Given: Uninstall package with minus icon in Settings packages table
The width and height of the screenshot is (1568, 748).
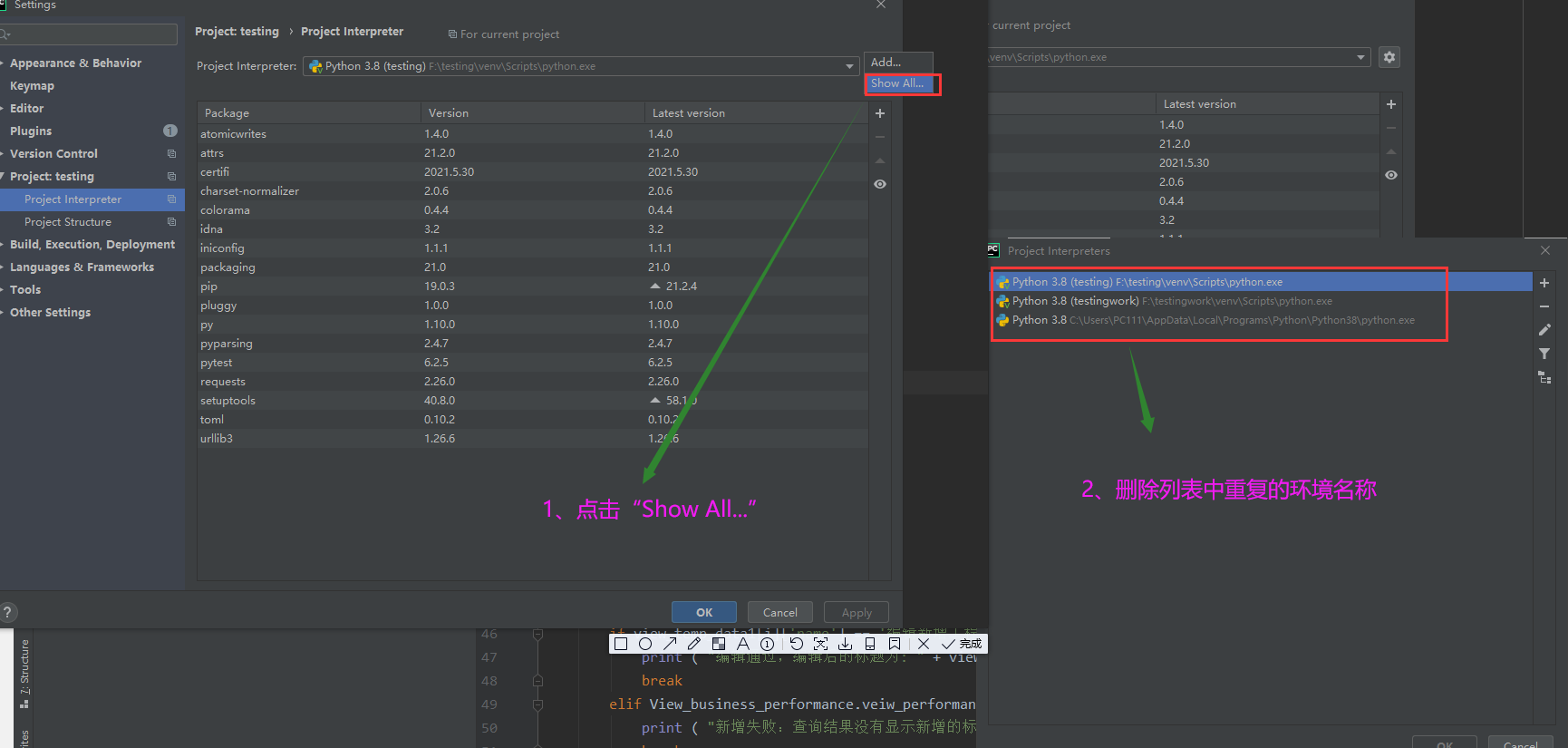Looking at the screenshot, I should pos(880,137).
